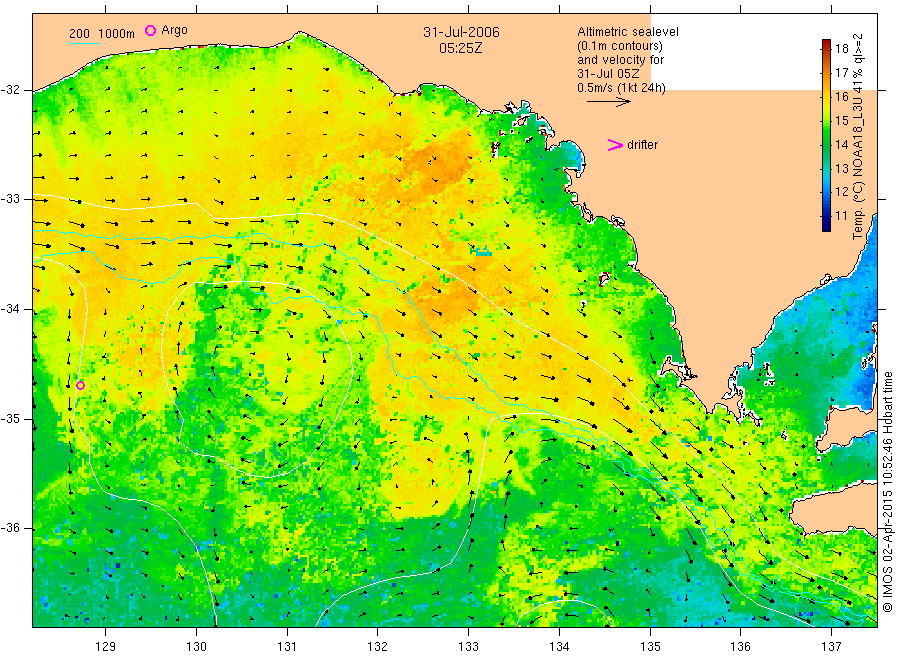Viewport: 900px width, 660px height.
Task: Click the color bar value 18
Action: tap(841, 48)
